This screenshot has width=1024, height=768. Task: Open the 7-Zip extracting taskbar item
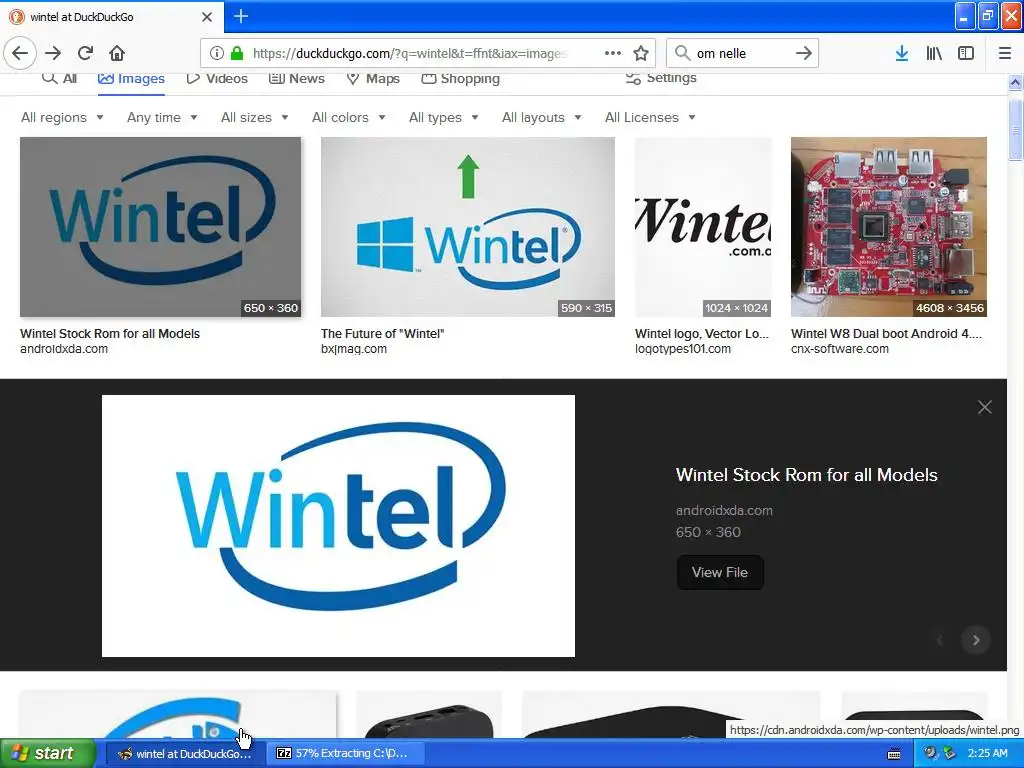click(x=346, y=753)
